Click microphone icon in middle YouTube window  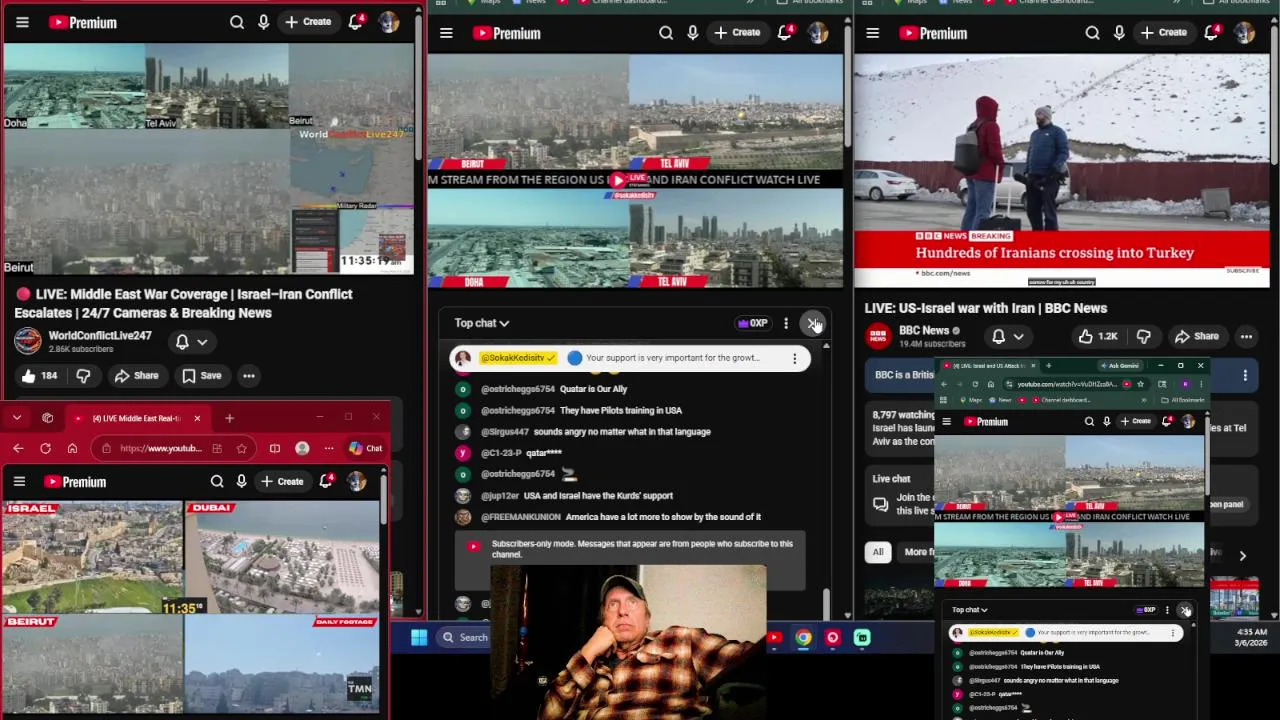click(692, 33)
